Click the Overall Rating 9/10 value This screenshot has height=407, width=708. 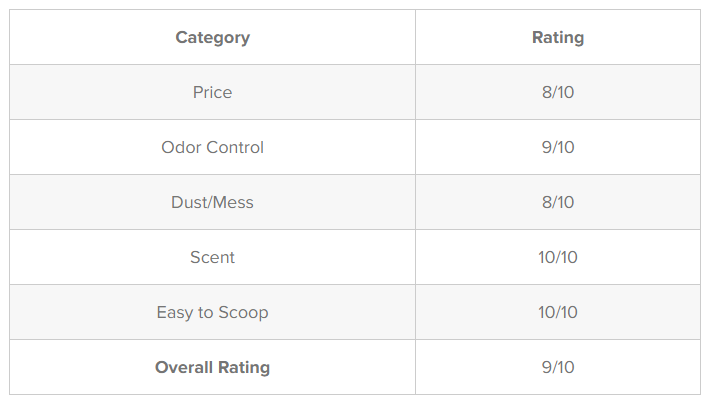pyautogui.click(x=558, y=367)
